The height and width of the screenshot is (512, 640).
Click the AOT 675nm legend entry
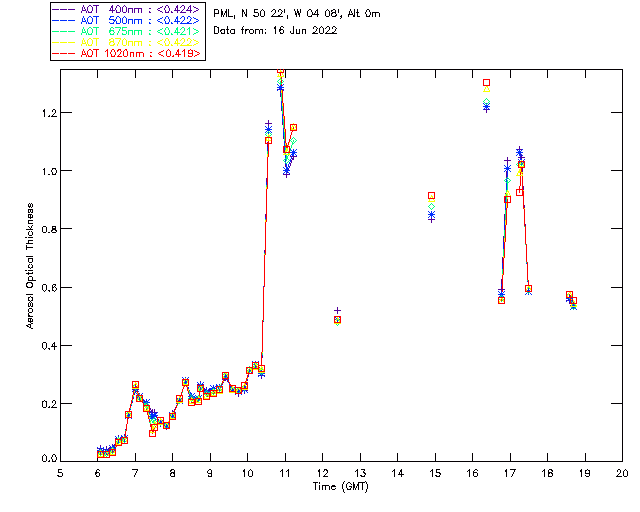[127, 31]
